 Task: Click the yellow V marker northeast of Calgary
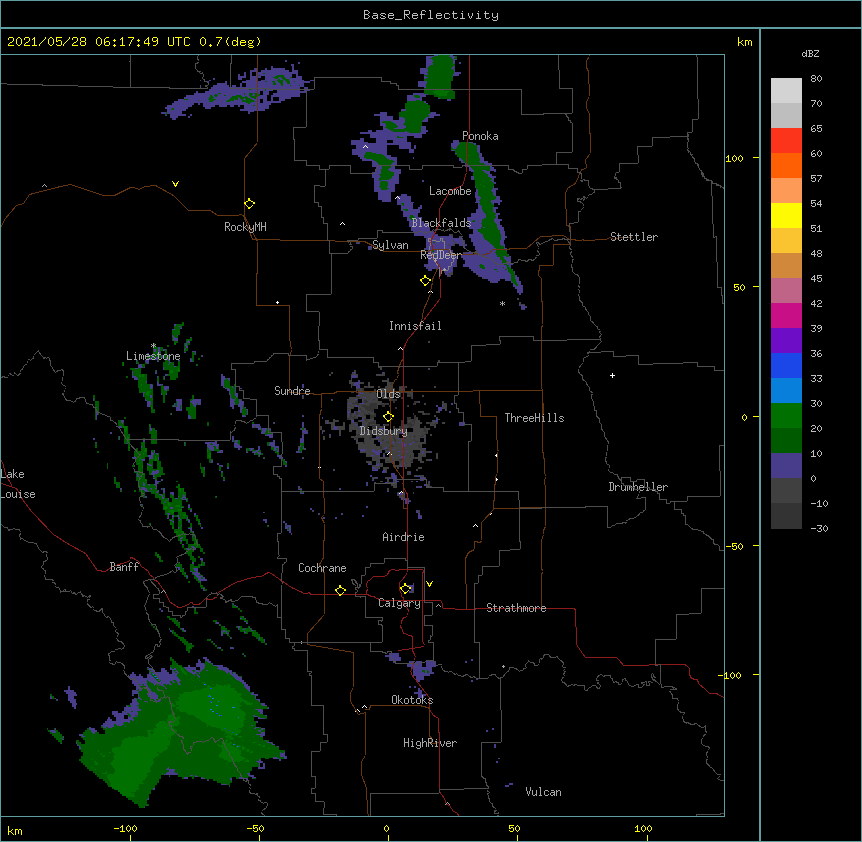tap(429, 584)
